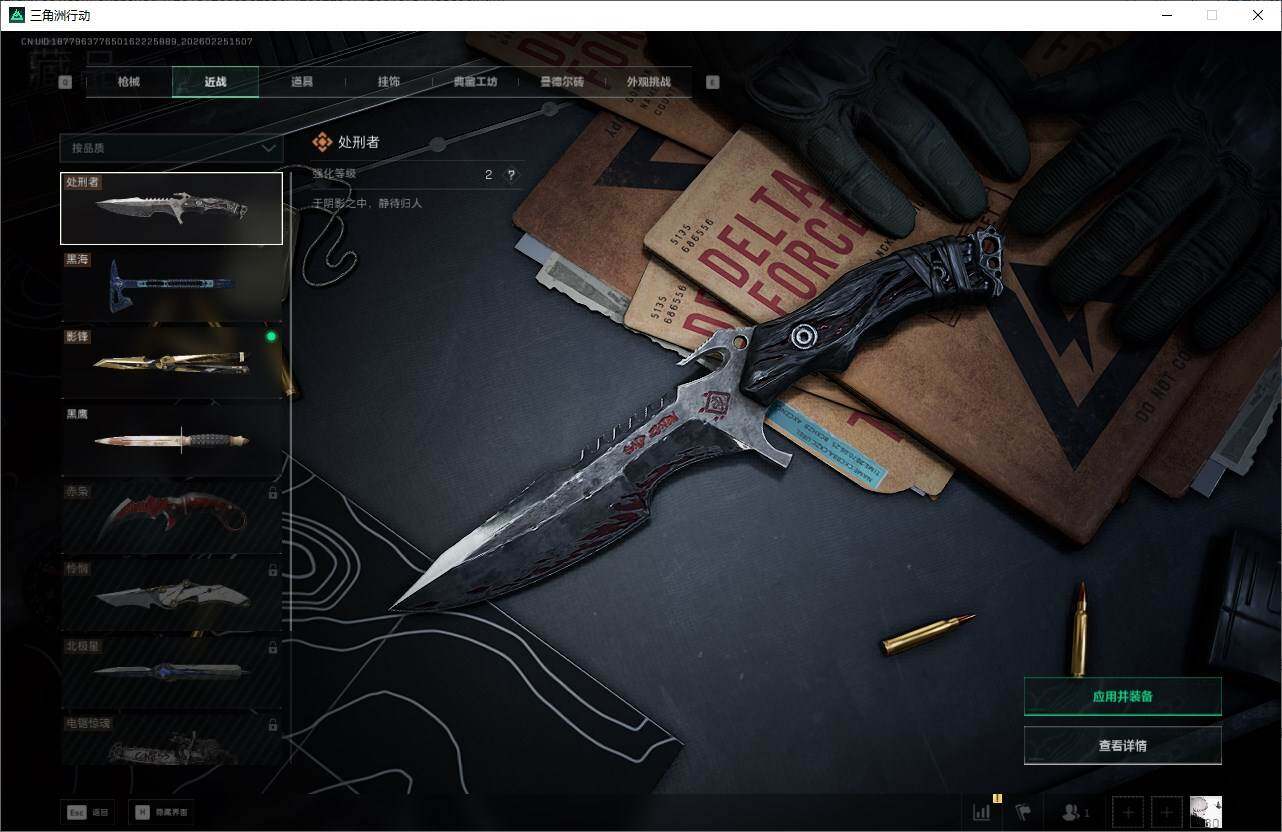Click the player avatar in bottom corner

1205,812
